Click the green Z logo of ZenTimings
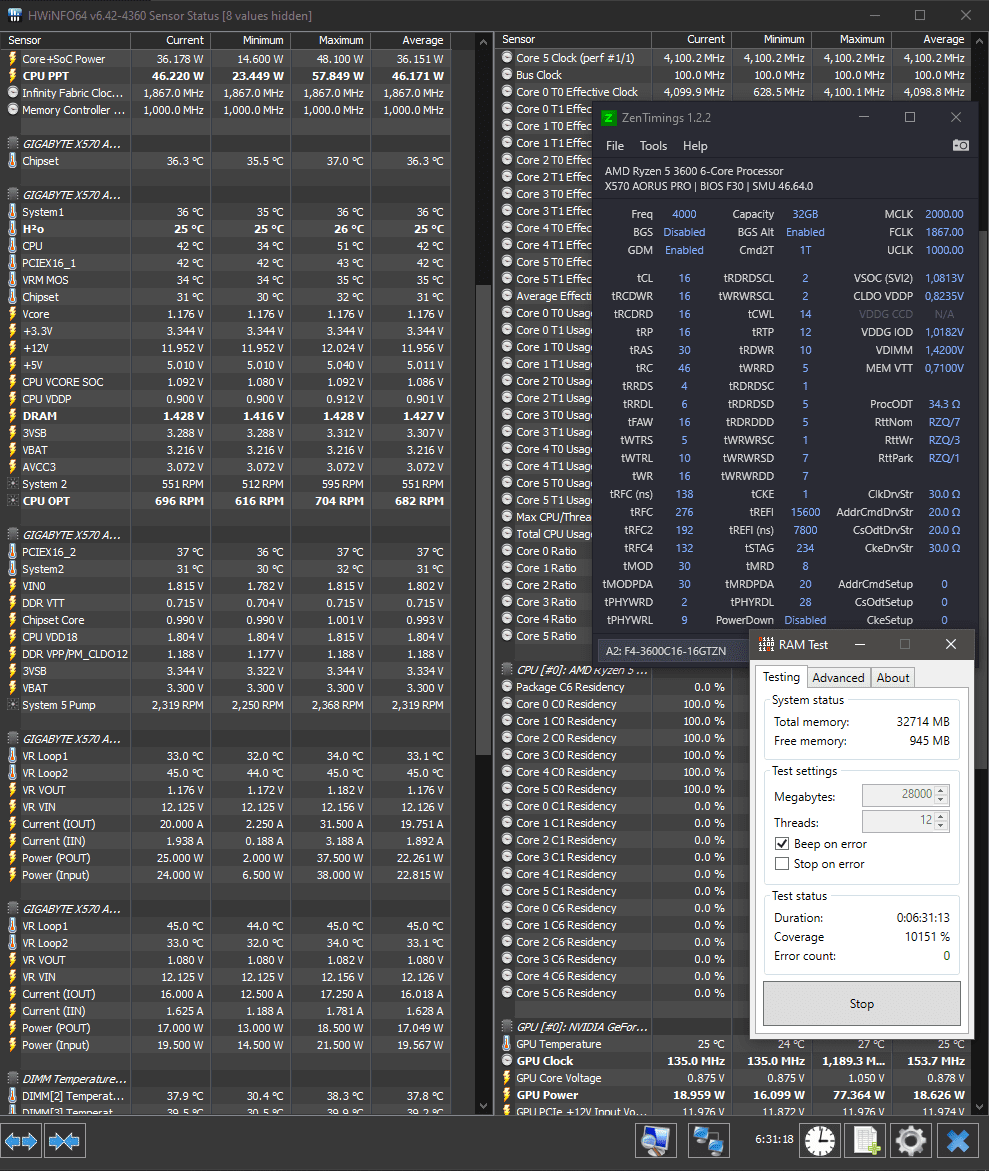Screen dimensions: 989x1171 click(x=609, y=117)
